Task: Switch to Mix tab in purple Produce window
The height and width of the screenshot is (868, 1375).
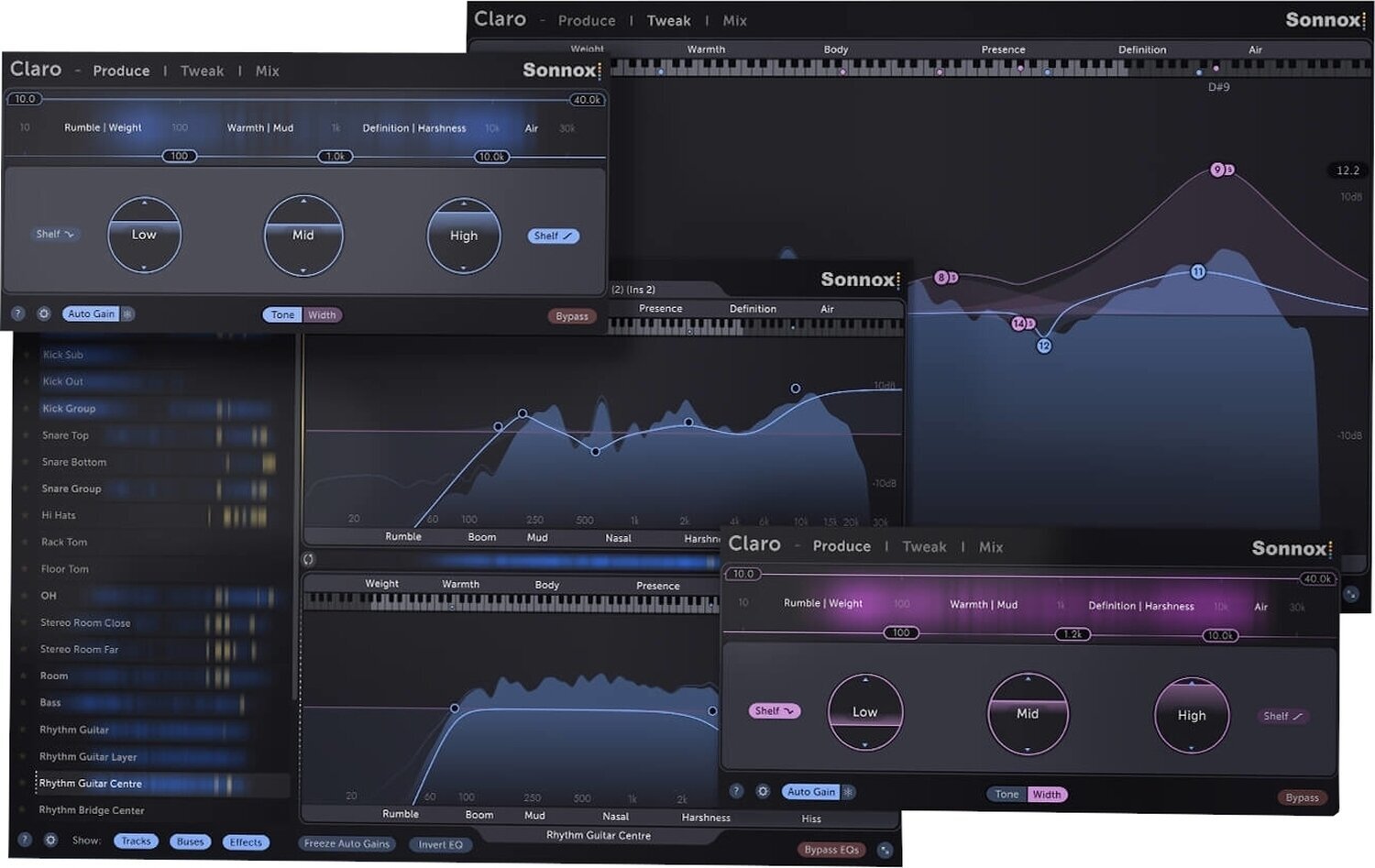Action: (991, 547)
